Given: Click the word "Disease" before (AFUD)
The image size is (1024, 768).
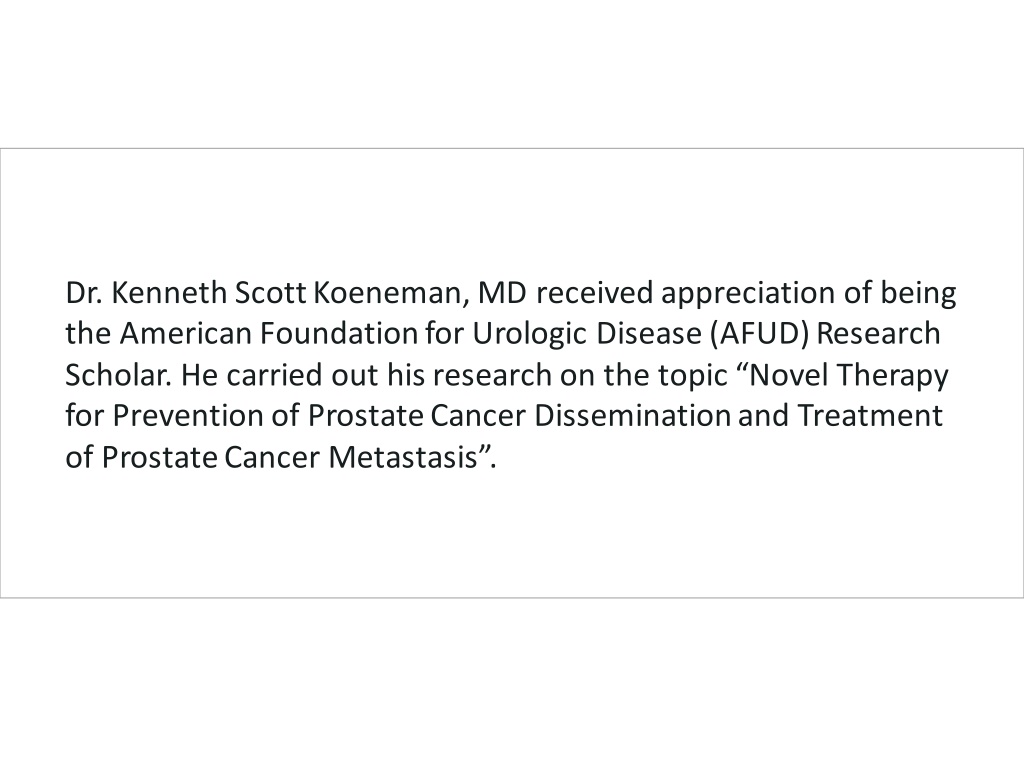Looking at the screenshot, I should pyautogui.click(x=648, y=333).
